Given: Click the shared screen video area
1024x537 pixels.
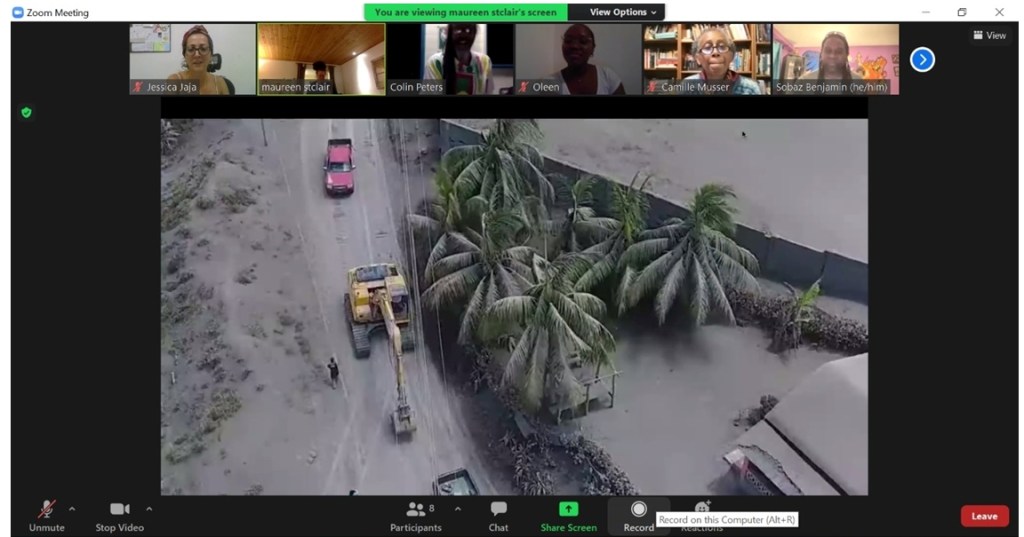Looking at the screenshot, I should (514, 306).
